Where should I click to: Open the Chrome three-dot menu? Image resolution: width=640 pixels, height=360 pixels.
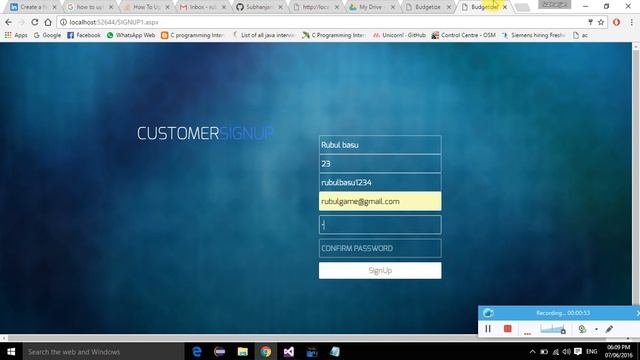click(x=631, y=22)
